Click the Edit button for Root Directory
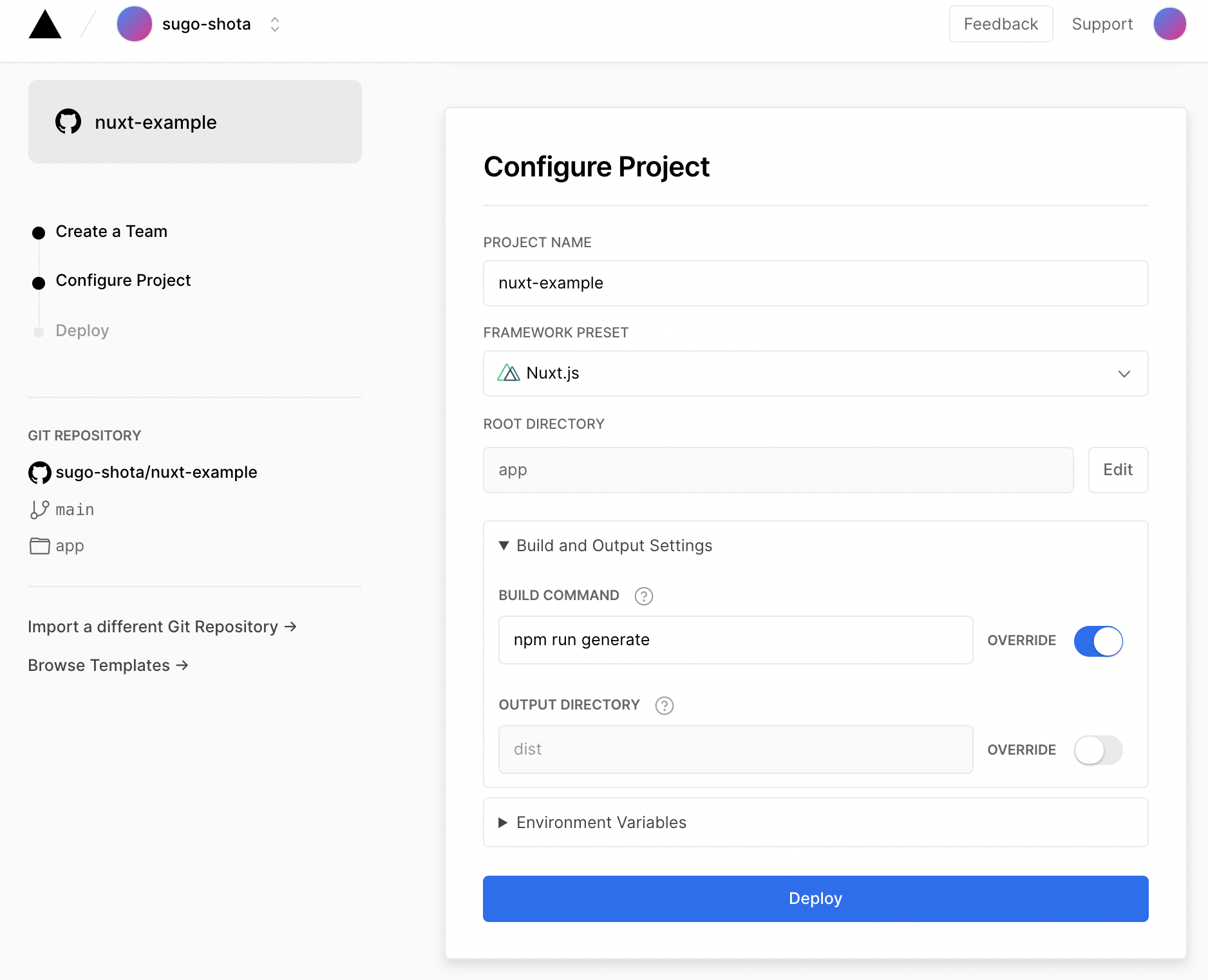The height and width of the screenshot is (980, 1208). tap(1118, 470)
